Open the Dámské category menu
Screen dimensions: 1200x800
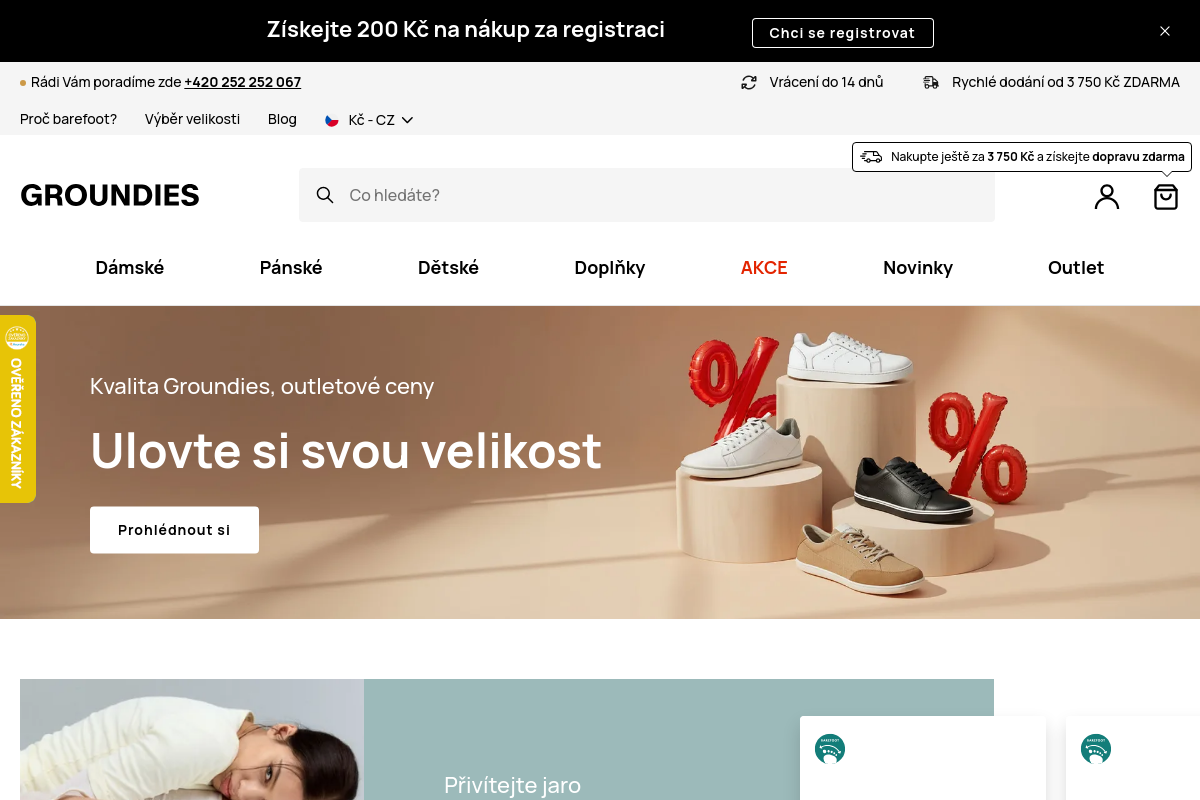[x=130, y=268]
